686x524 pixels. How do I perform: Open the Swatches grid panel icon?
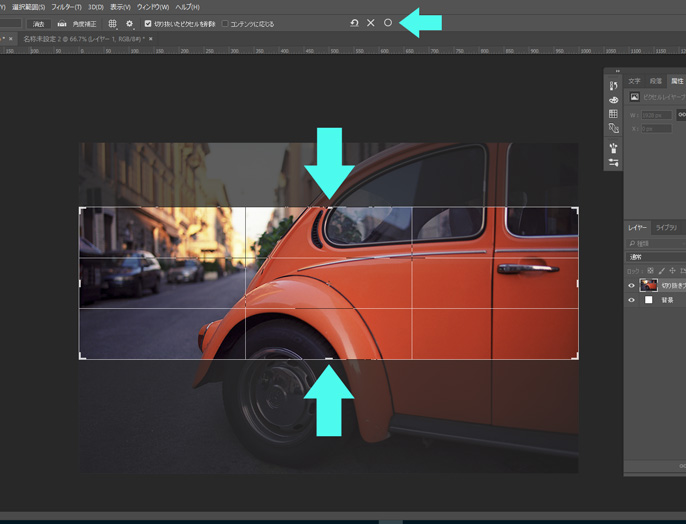[613, 114]
